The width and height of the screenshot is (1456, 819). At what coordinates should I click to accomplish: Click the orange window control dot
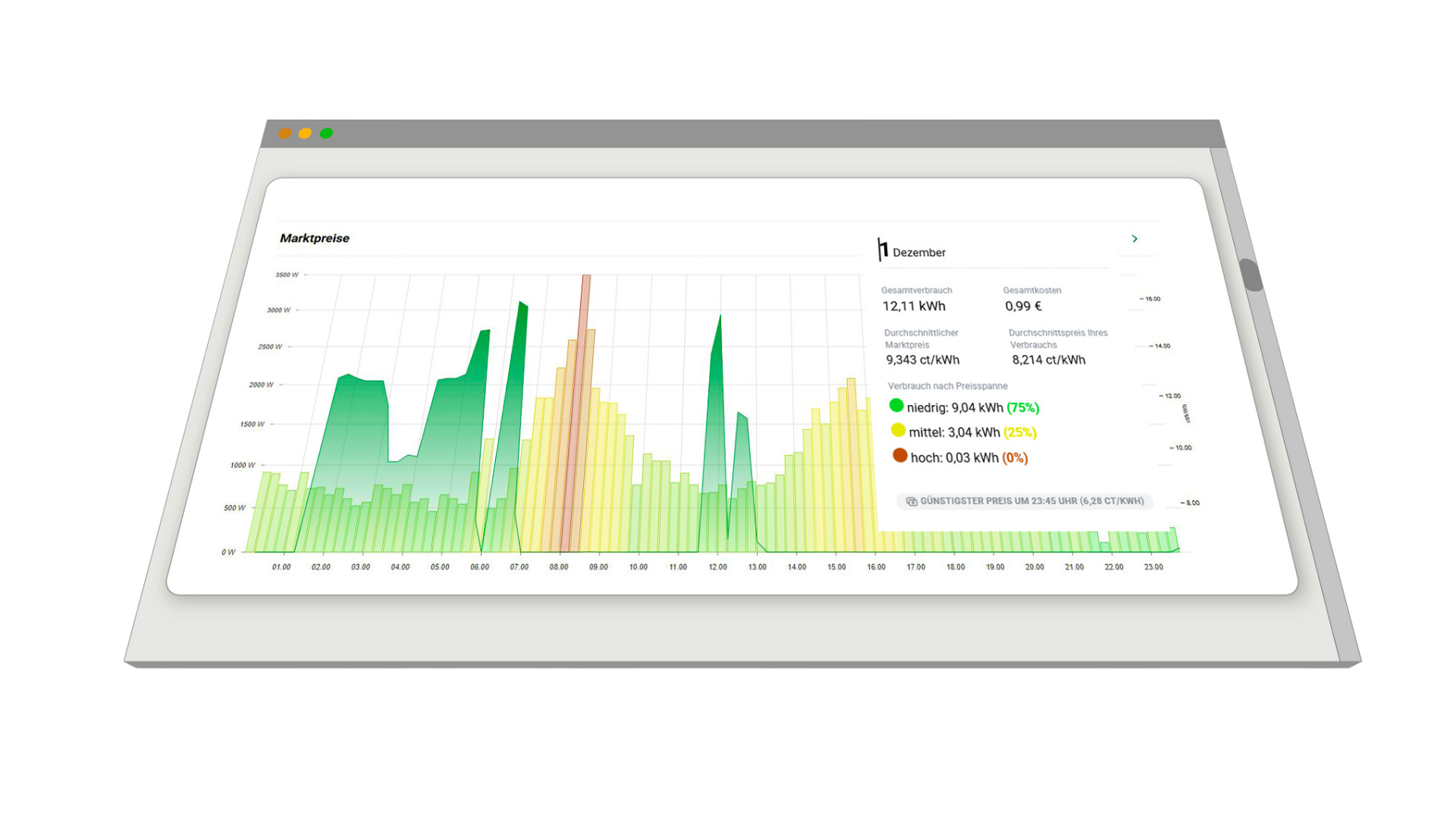[x=284, y=133]
